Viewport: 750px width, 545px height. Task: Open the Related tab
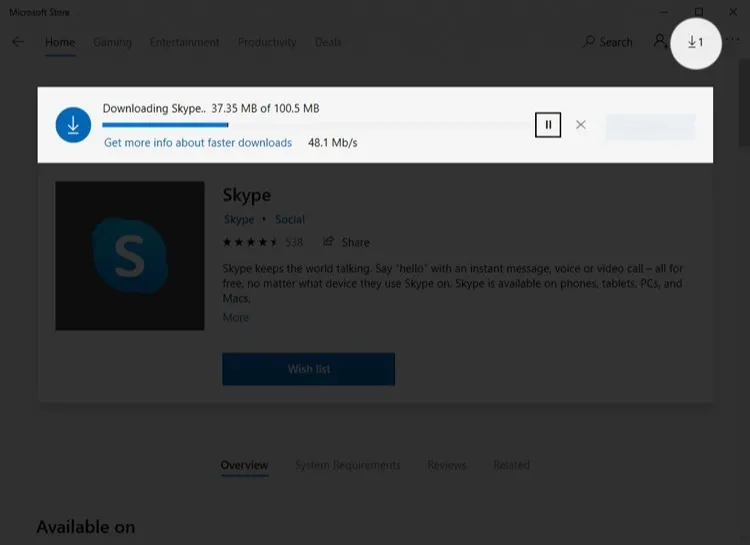pos(511,465)
